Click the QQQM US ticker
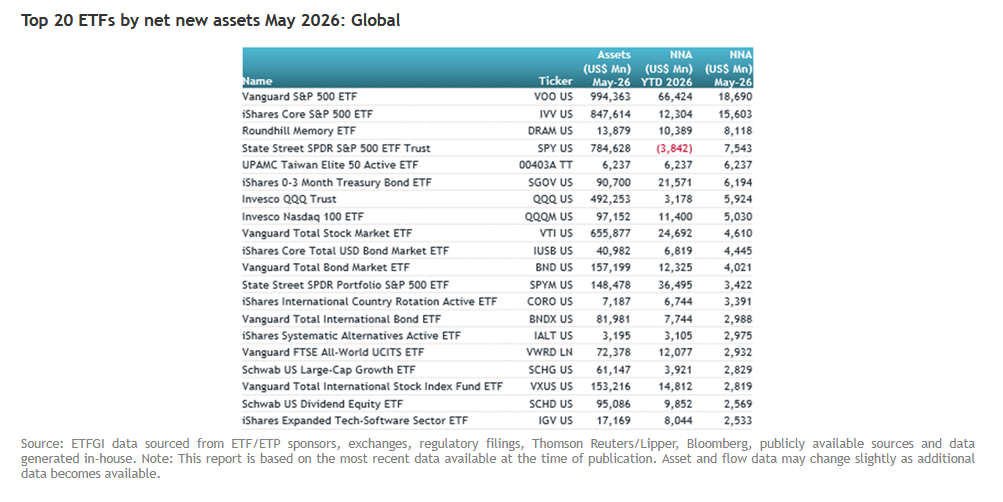Viewport: 1003px width, 502px height. (x=549, y=216)
